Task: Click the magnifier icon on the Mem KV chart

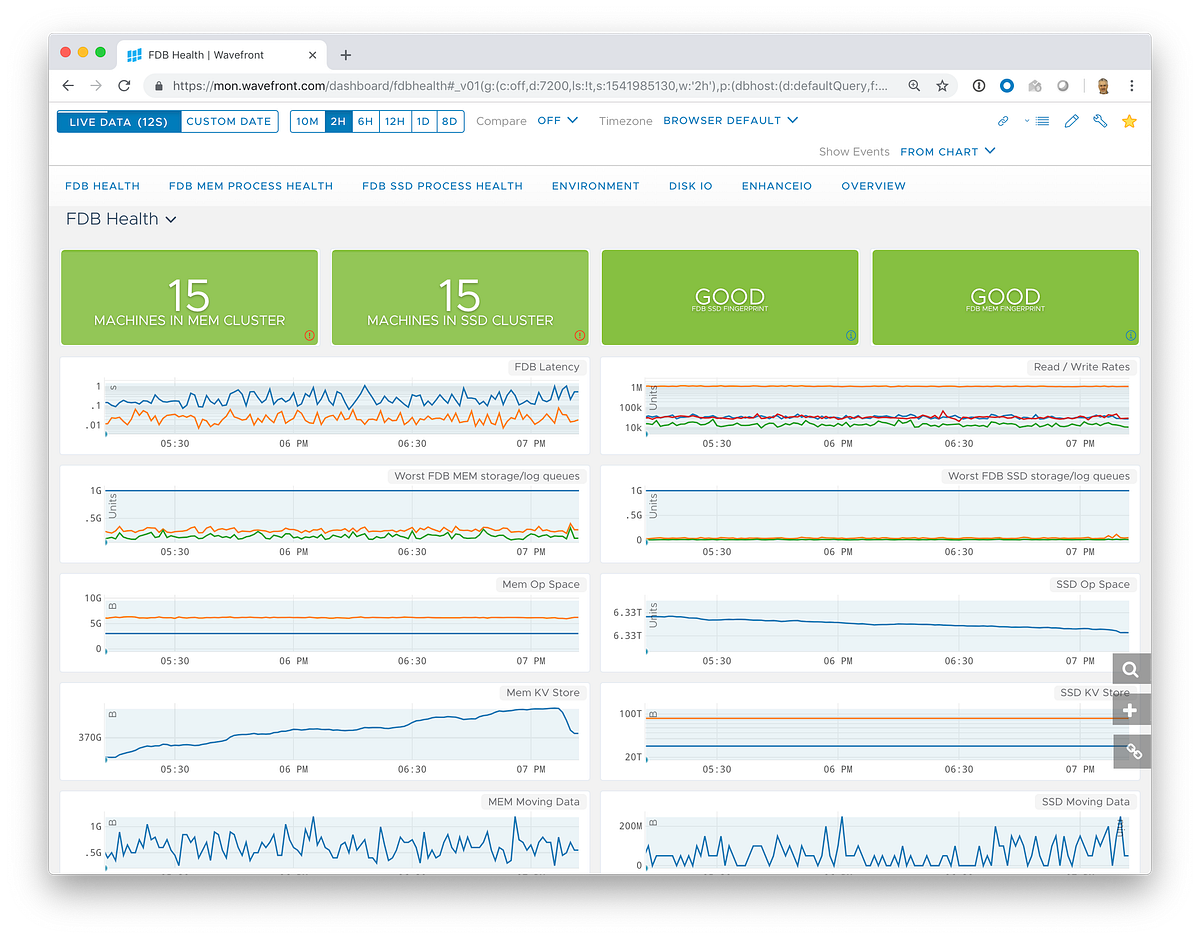Action: 1130,669
